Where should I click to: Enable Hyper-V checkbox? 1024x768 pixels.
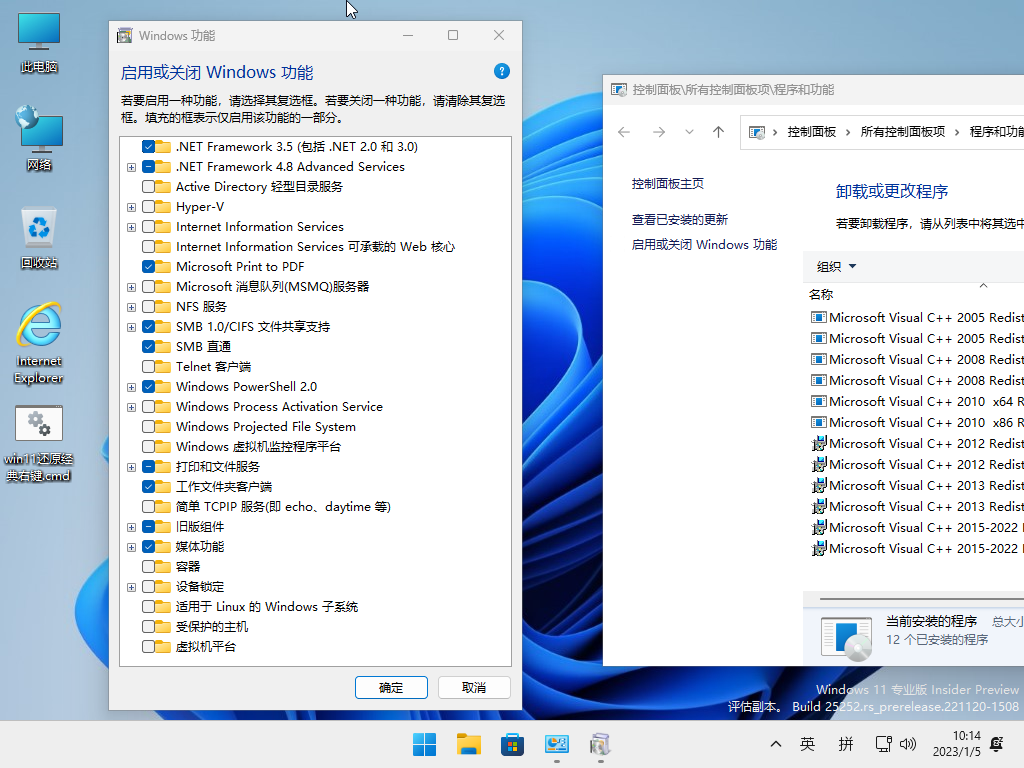(x=148, y=207)
